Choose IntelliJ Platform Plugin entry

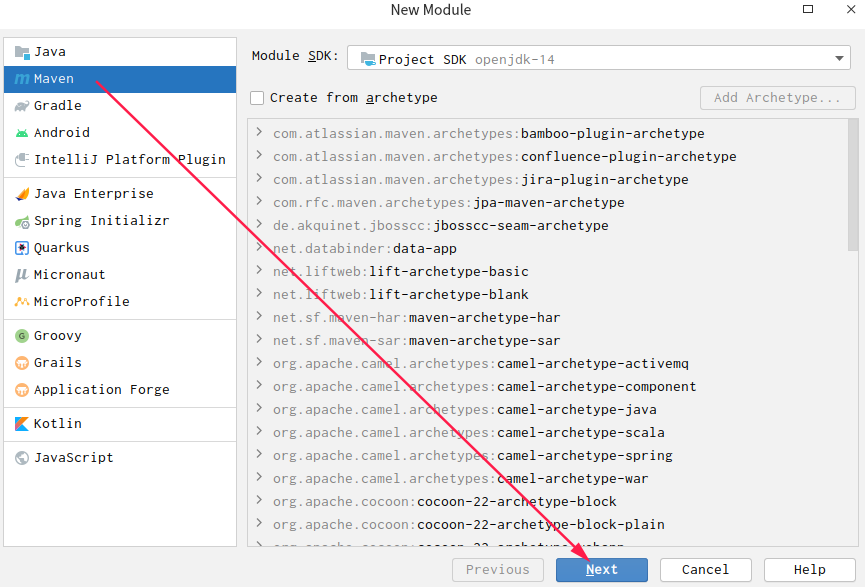120,160
